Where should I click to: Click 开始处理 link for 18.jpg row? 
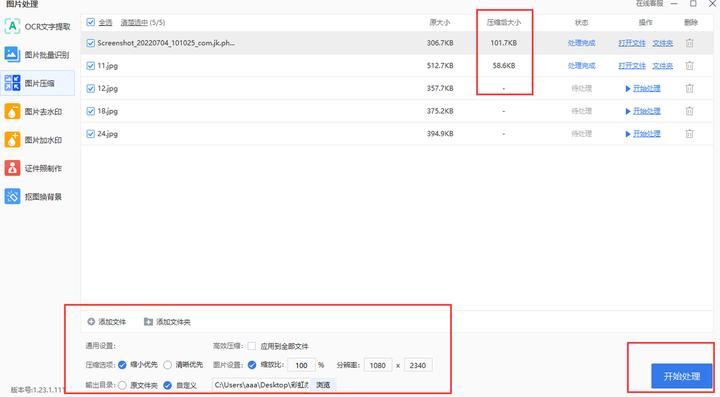(x=647, y=111)
